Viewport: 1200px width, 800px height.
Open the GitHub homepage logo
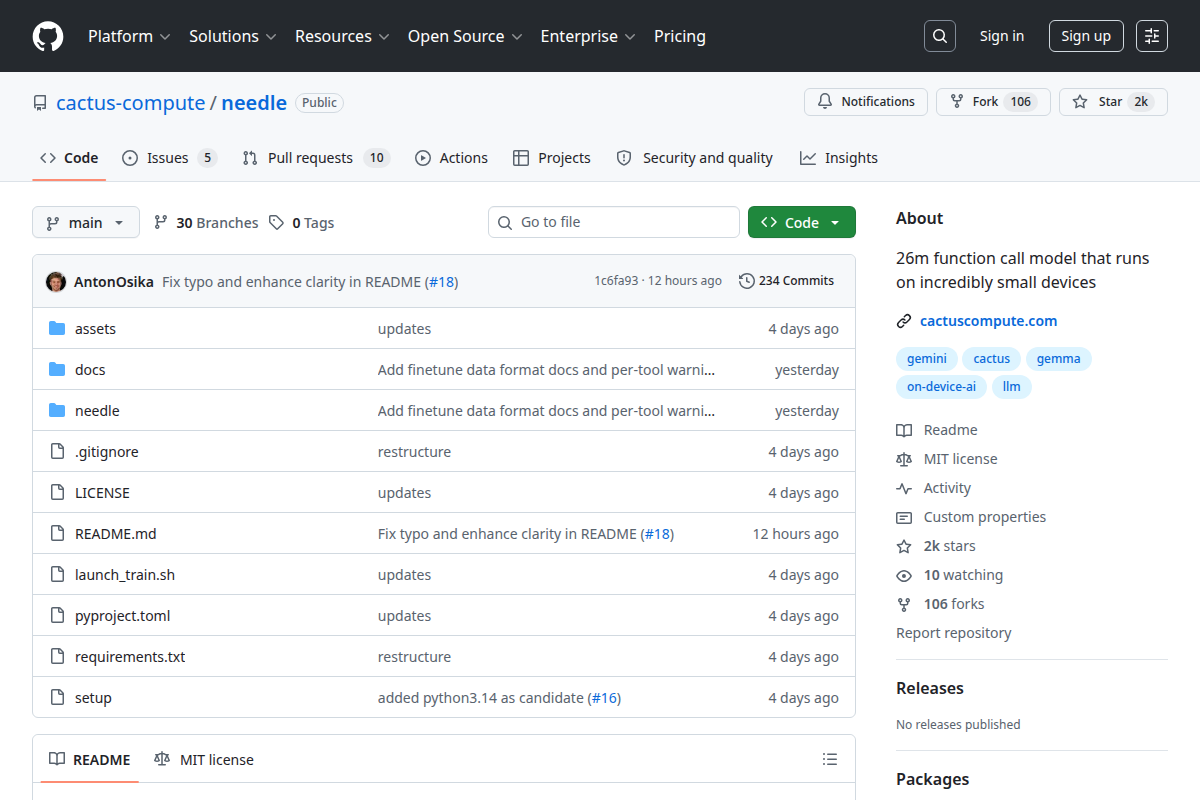(x=48, y=36)
